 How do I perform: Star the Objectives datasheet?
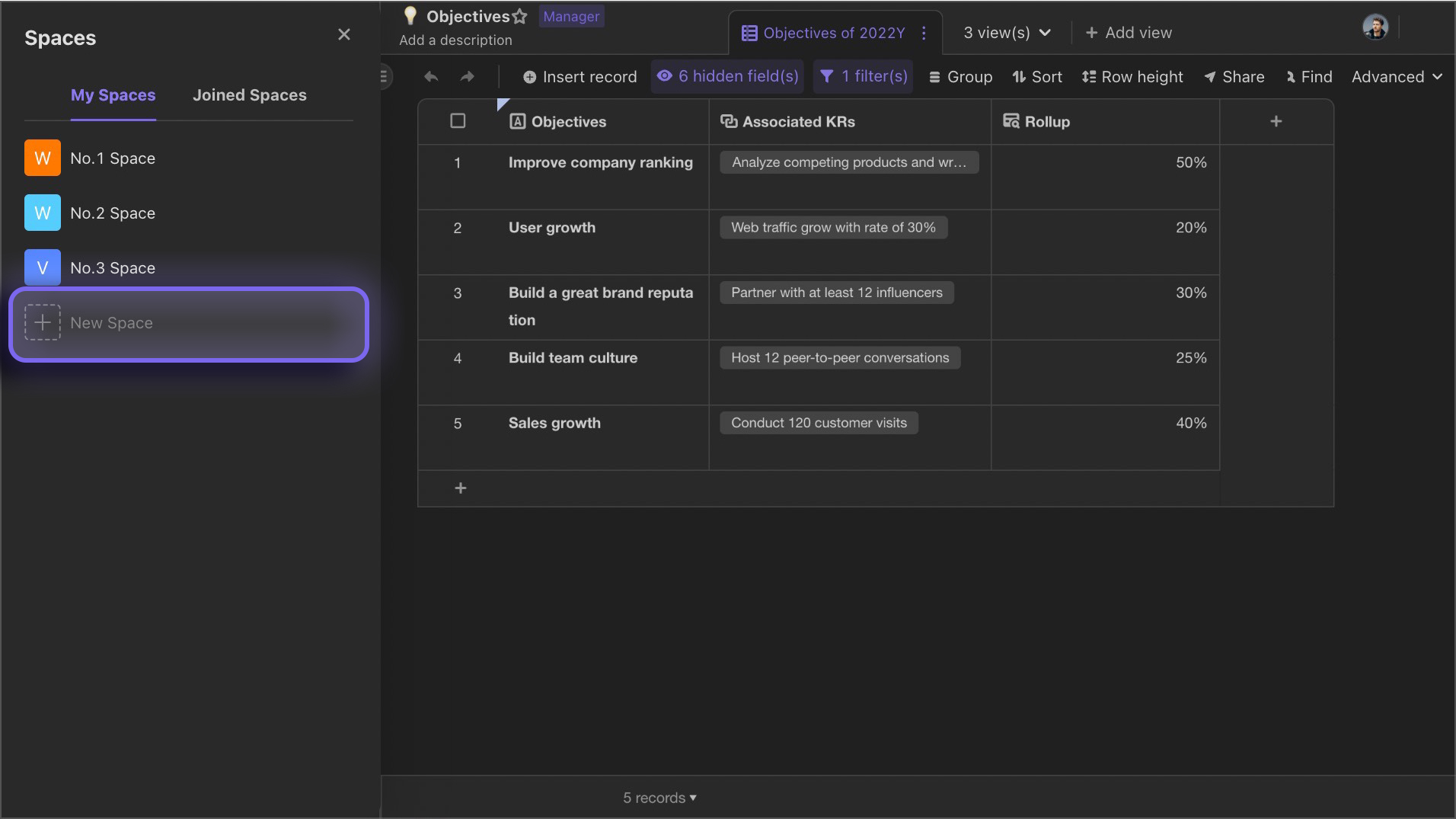coord(519,16)
